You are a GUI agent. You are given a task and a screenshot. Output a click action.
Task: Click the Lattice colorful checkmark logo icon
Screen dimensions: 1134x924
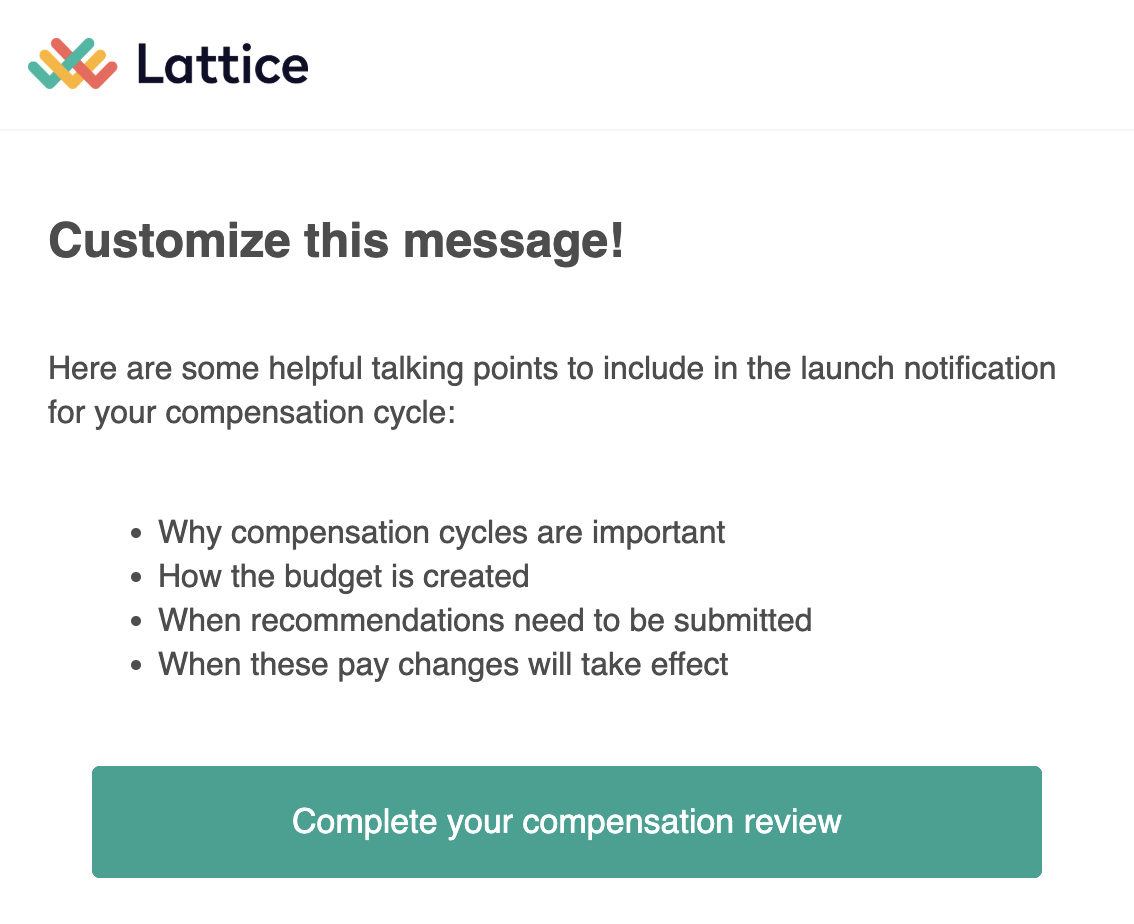click(x=72, y=64)
